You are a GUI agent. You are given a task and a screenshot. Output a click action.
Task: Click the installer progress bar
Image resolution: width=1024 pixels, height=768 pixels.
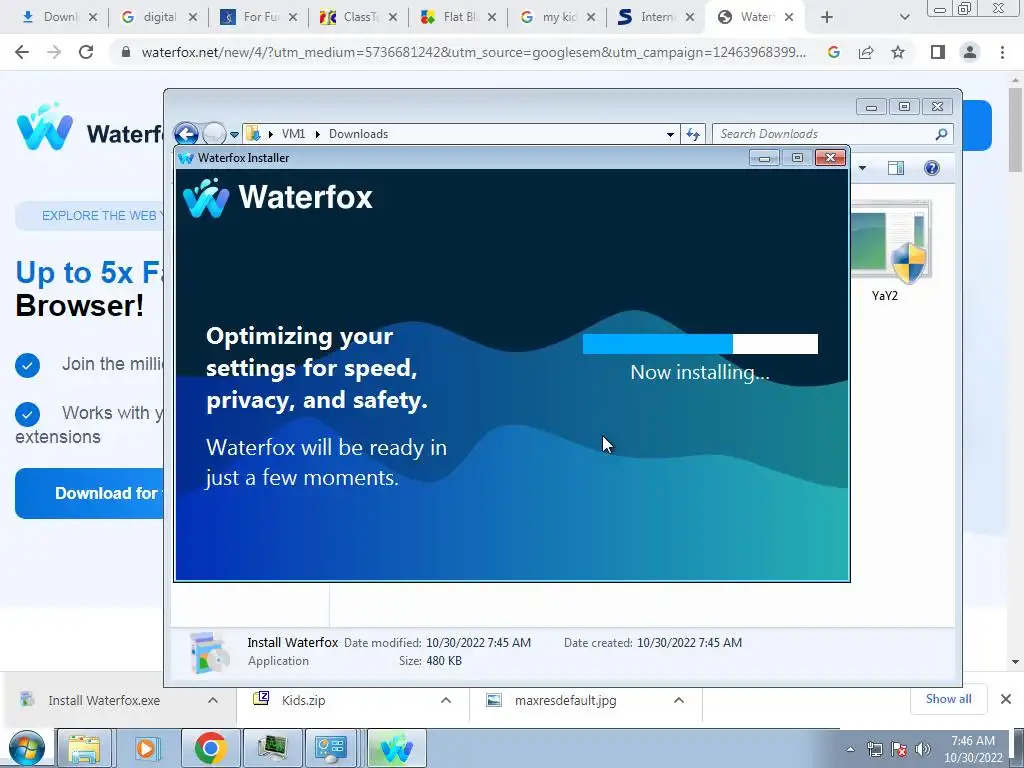pyautogui.click(x=700, y=344)
